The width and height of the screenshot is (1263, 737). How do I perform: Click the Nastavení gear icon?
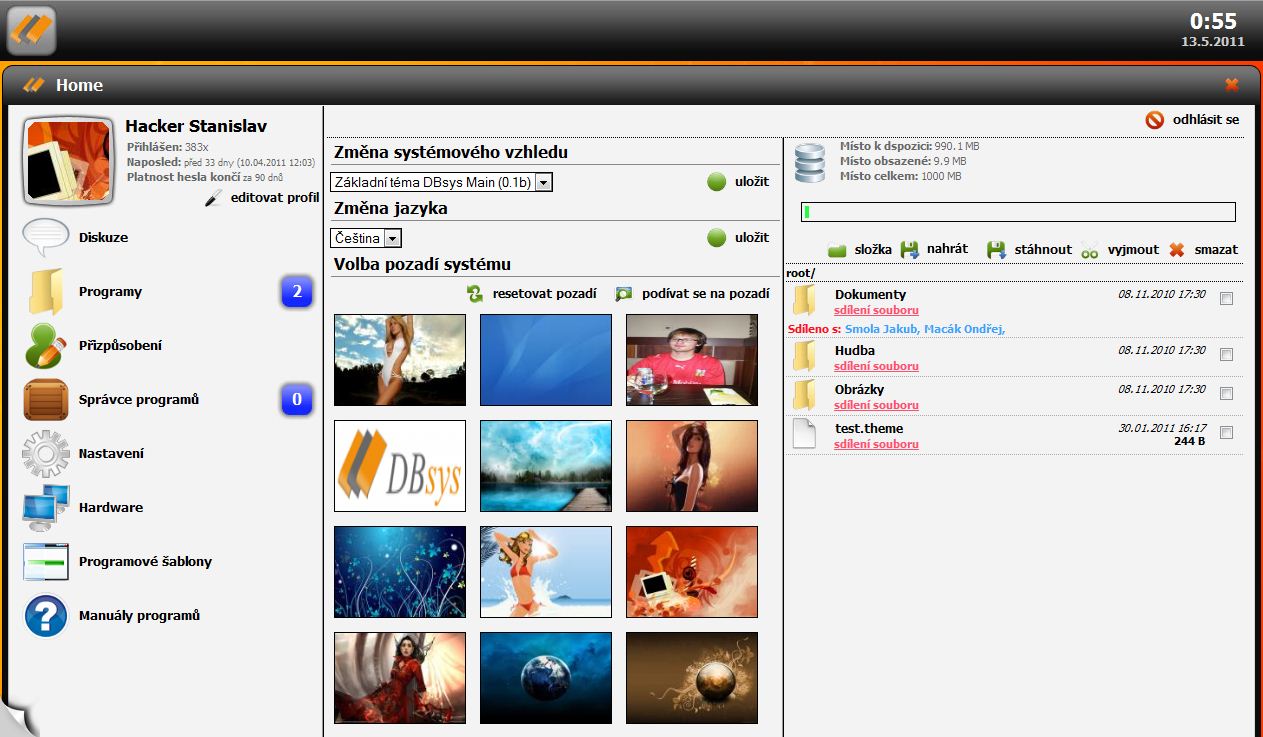(46, 454)
